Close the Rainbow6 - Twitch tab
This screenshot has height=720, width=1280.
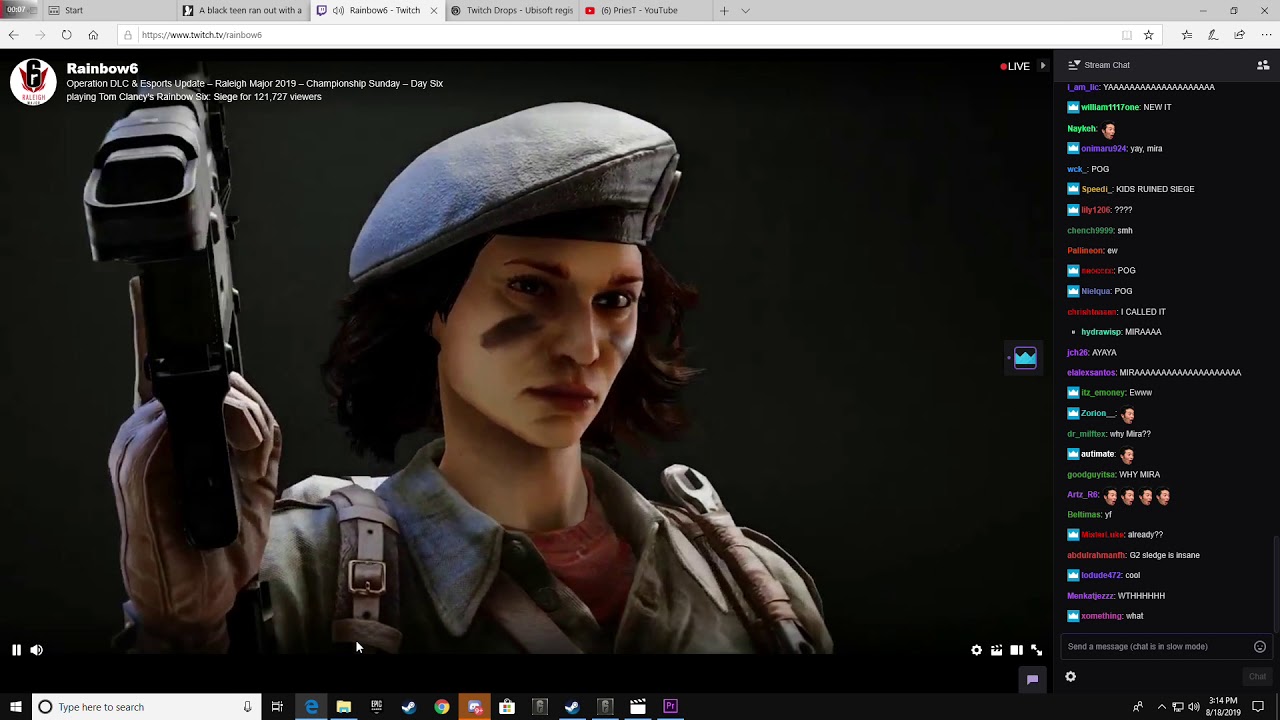(x=433, y=11)
